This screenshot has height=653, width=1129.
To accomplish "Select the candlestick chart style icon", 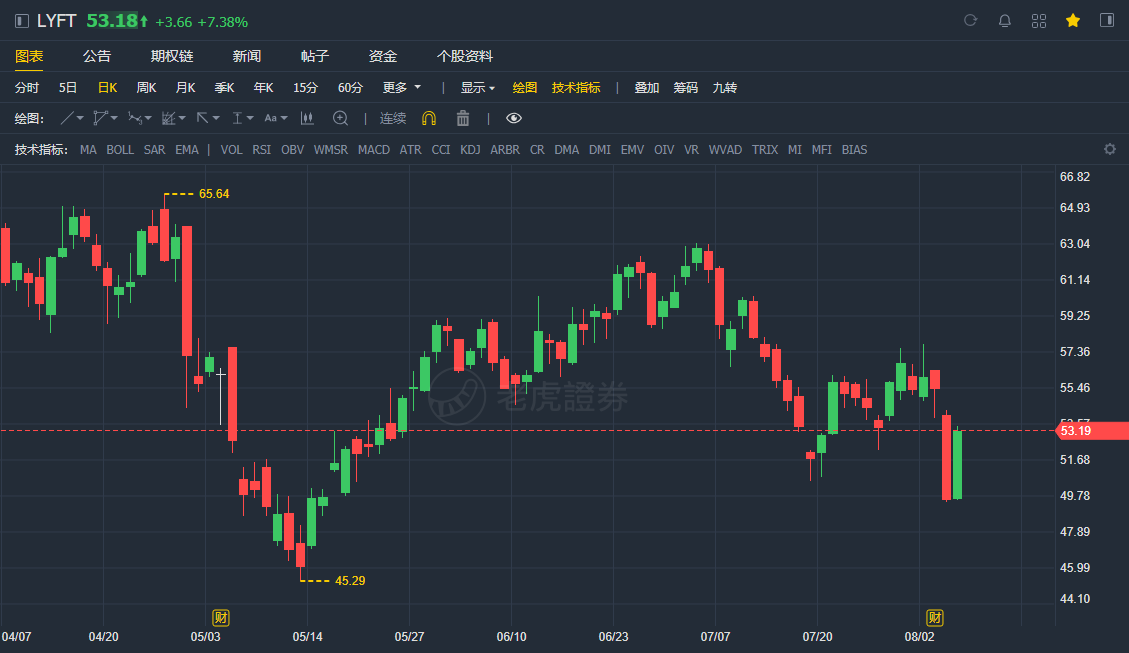I will tap(307, 118).
